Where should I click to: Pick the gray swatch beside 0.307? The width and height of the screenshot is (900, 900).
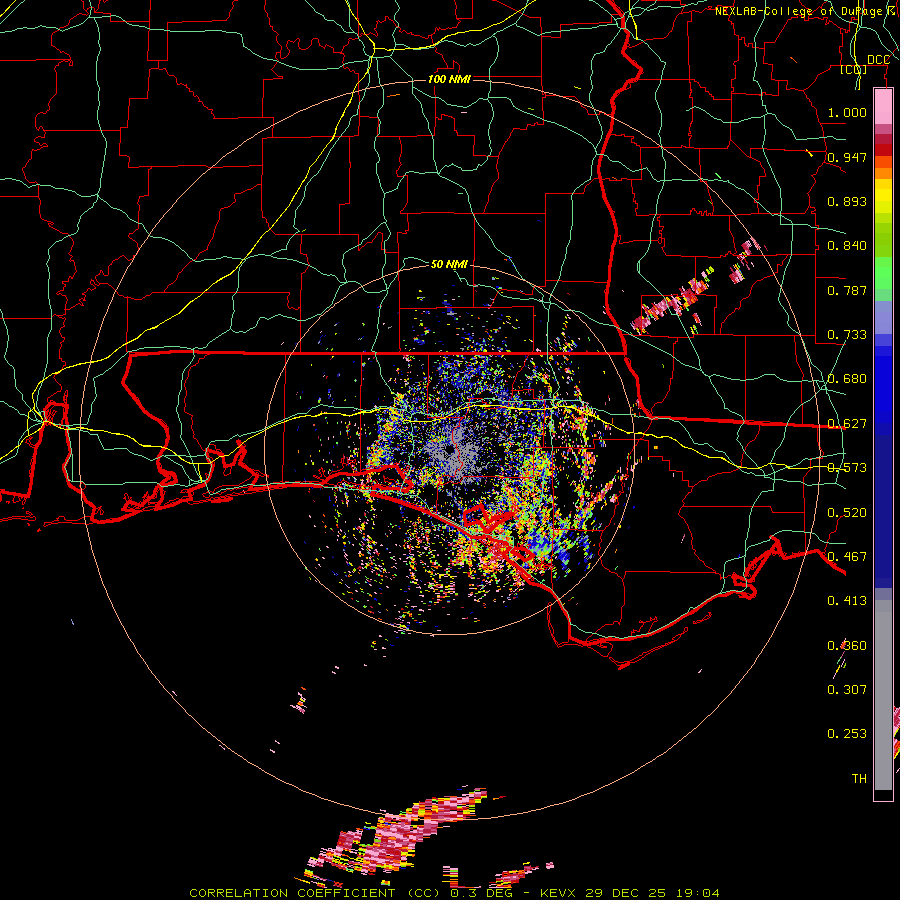click(883, 695)
